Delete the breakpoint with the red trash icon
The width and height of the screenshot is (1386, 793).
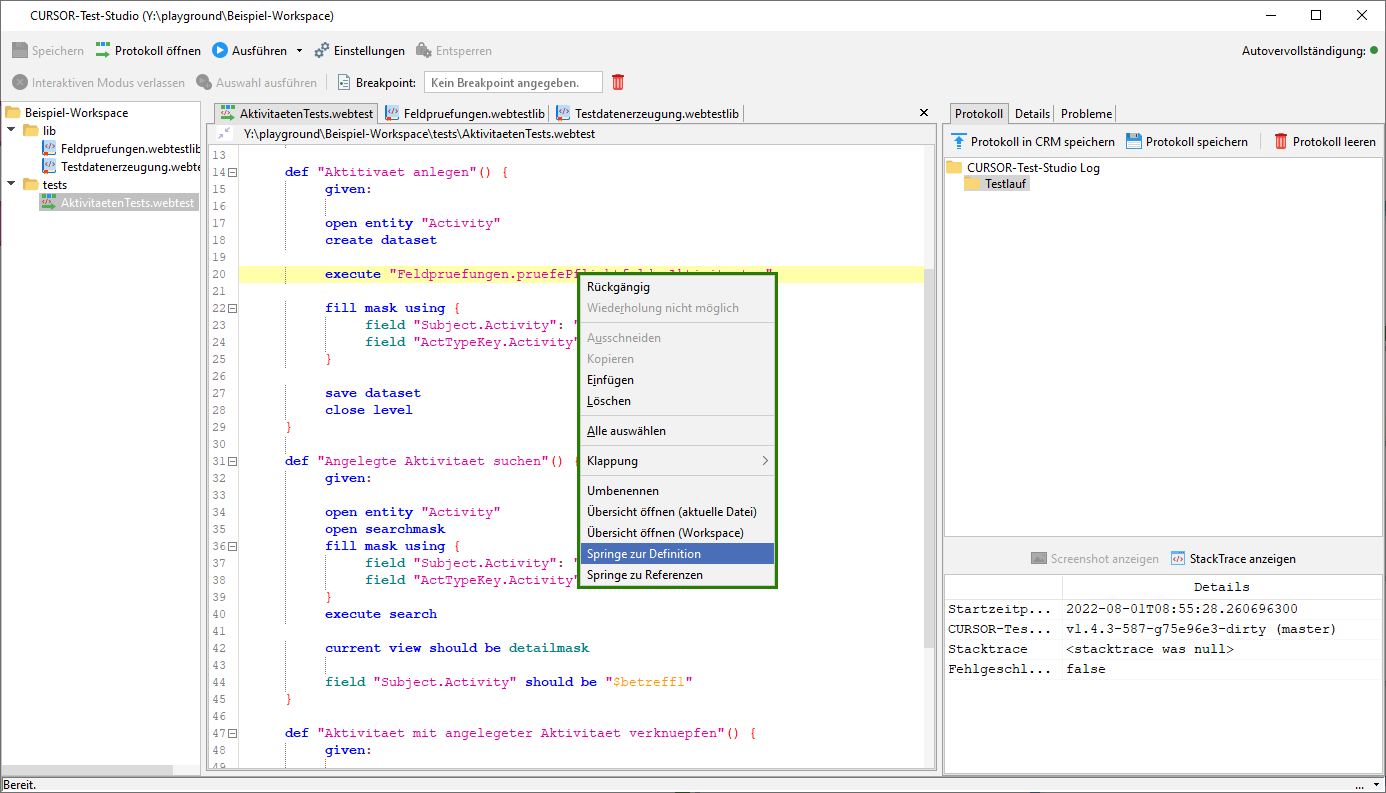coord(619,82)
